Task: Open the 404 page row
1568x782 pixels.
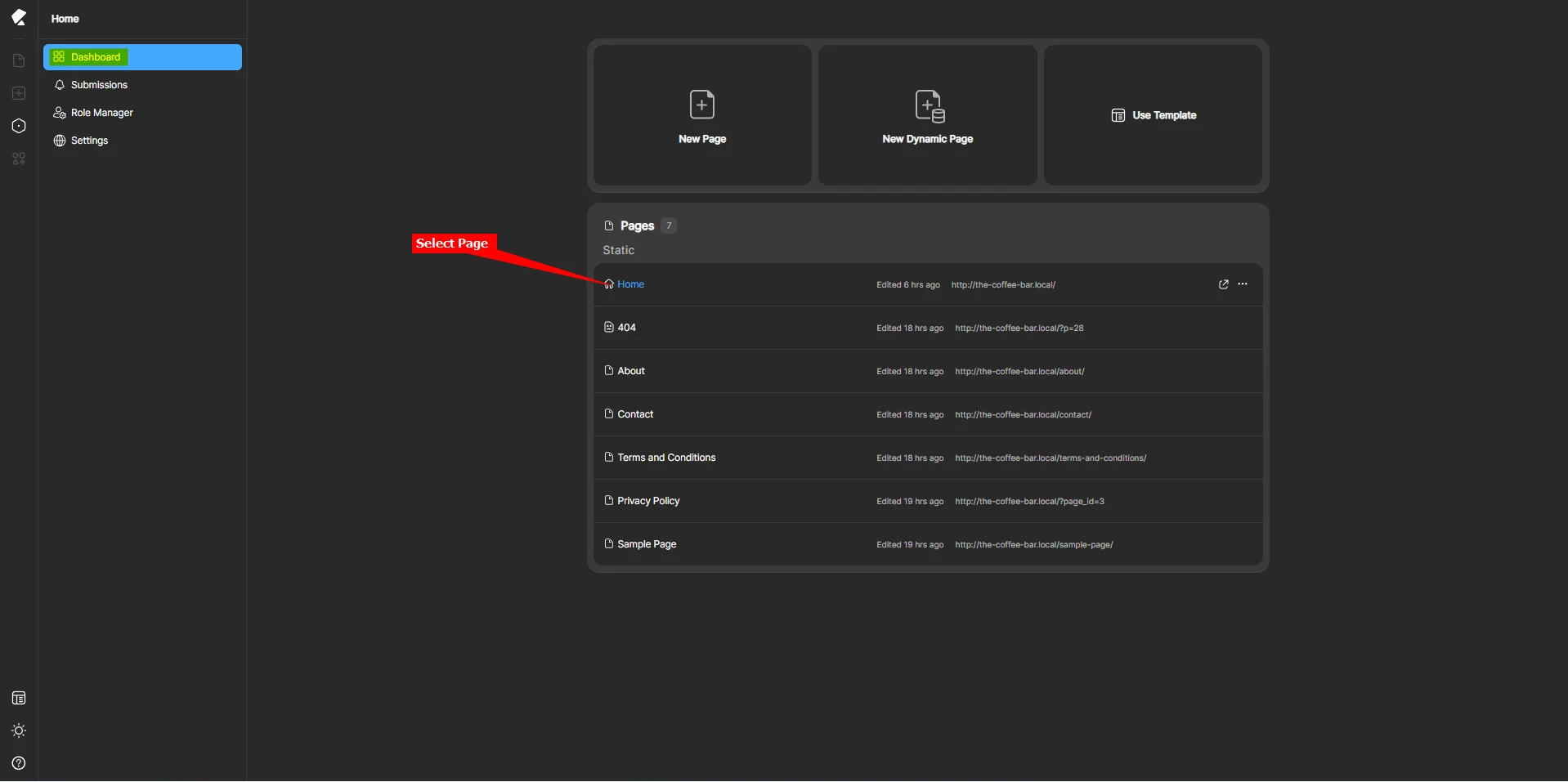Action: coord(928,328)
